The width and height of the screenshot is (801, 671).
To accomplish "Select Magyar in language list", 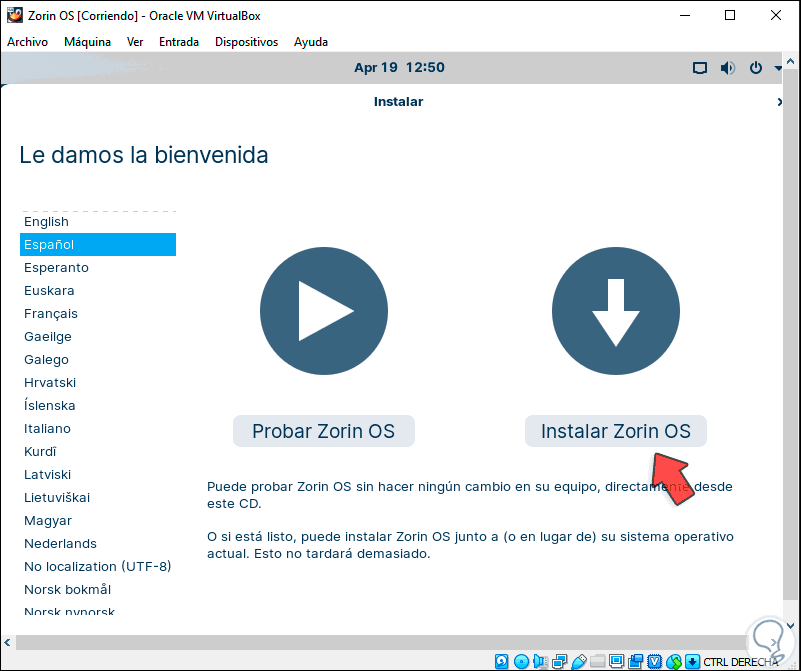I will (x=98, y=520).
